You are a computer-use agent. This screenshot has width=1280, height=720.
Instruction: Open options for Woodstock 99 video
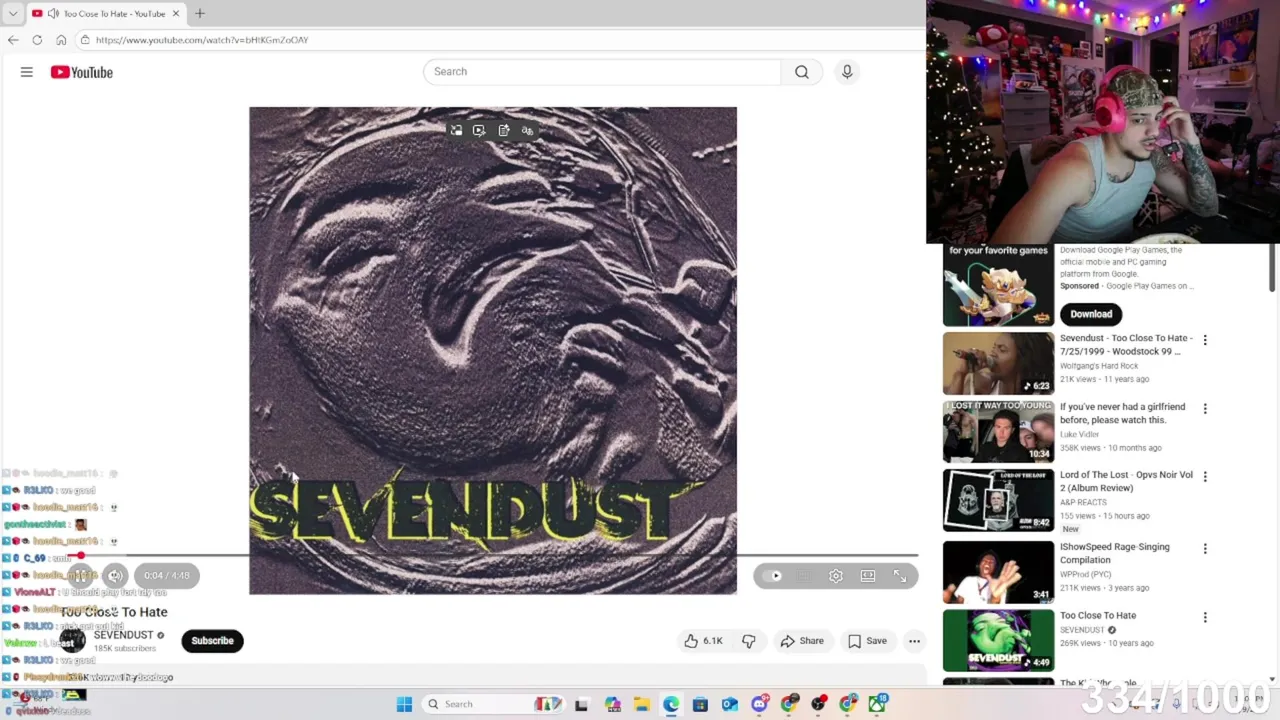pos(1205,340)
